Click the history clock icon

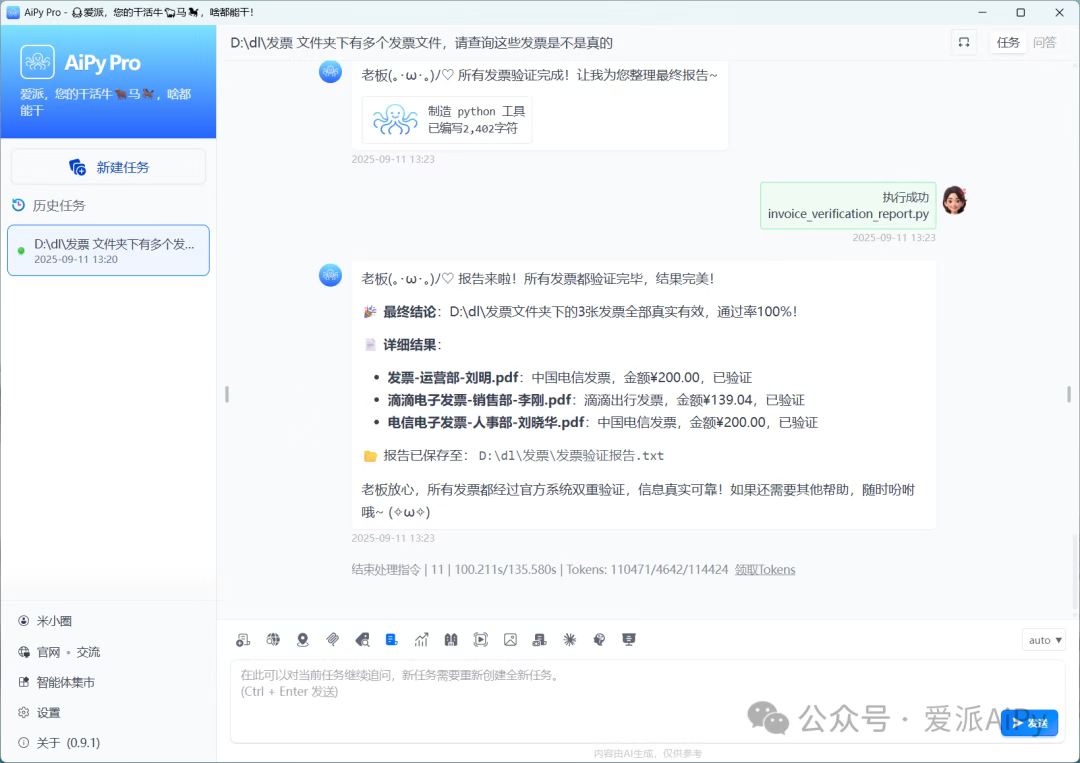pos(19,205)
